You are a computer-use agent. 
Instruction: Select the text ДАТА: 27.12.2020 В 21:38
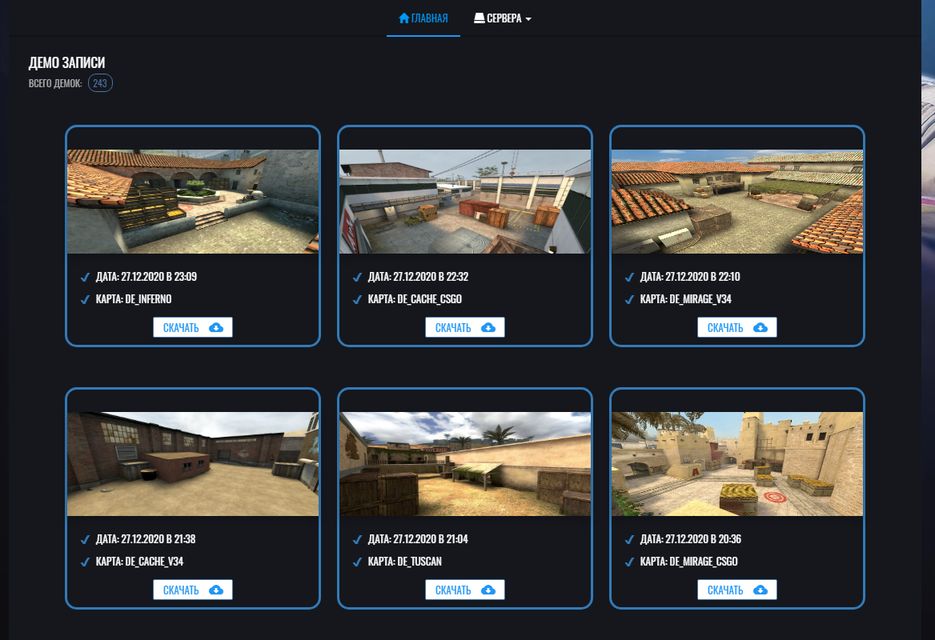click(145, 539)
